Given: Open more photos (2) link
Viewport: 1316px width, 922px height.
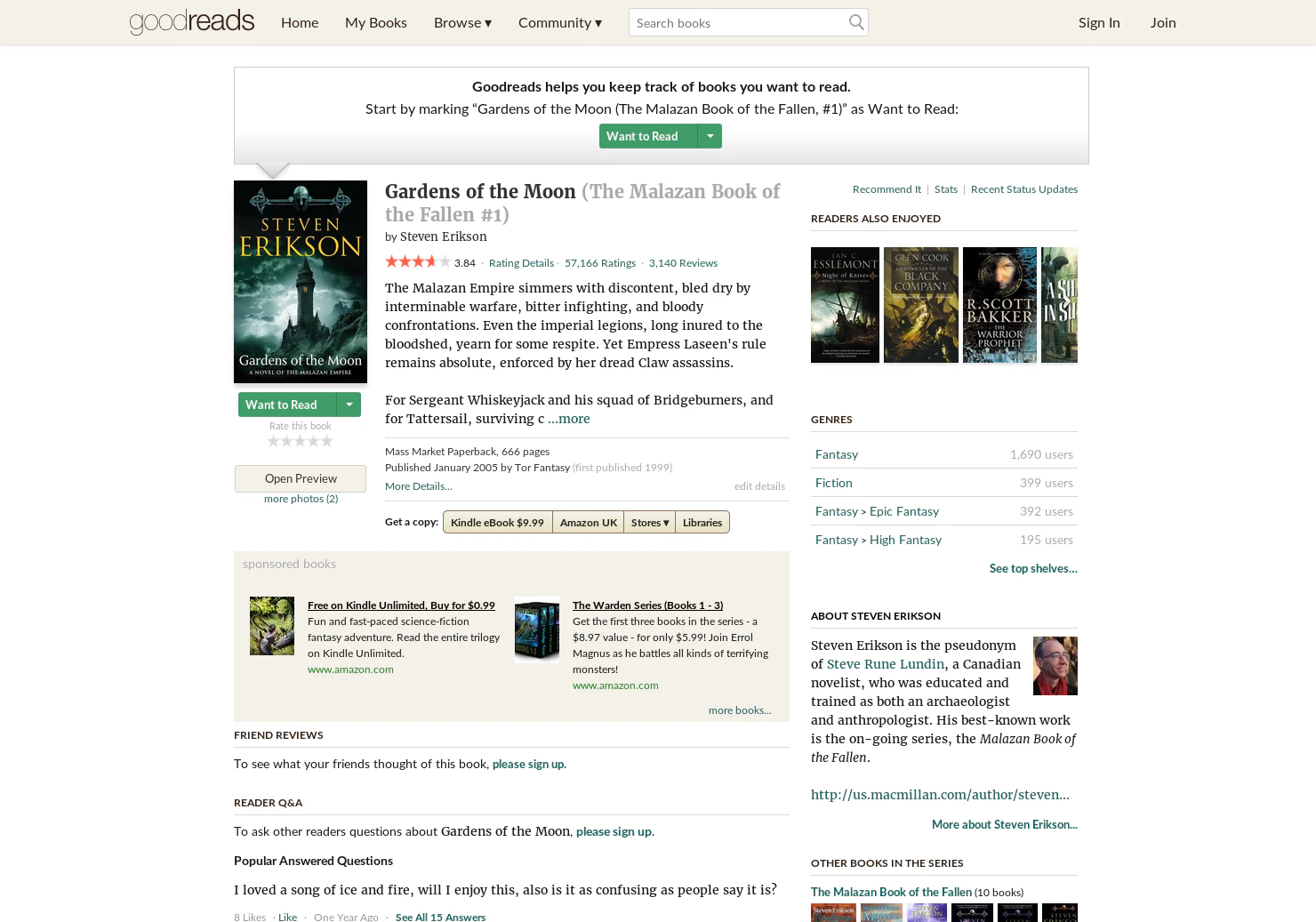Looking at the screenshot, I should click(x=301, y=499).
